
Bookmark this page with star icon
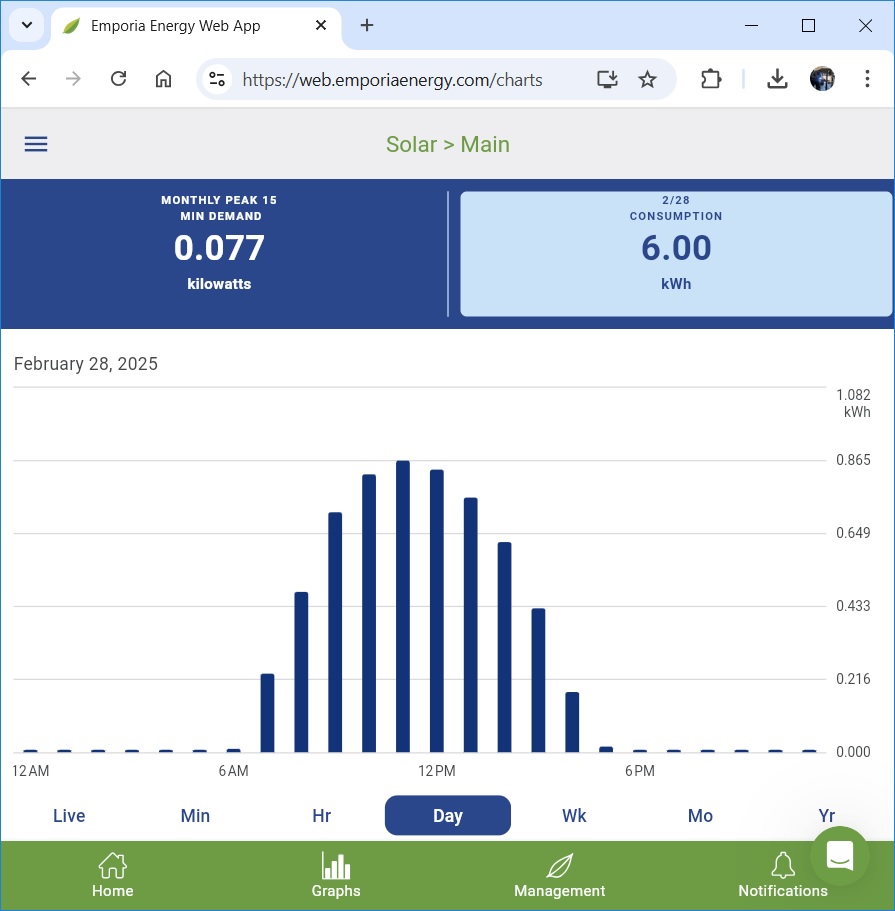tap(648, 80)
